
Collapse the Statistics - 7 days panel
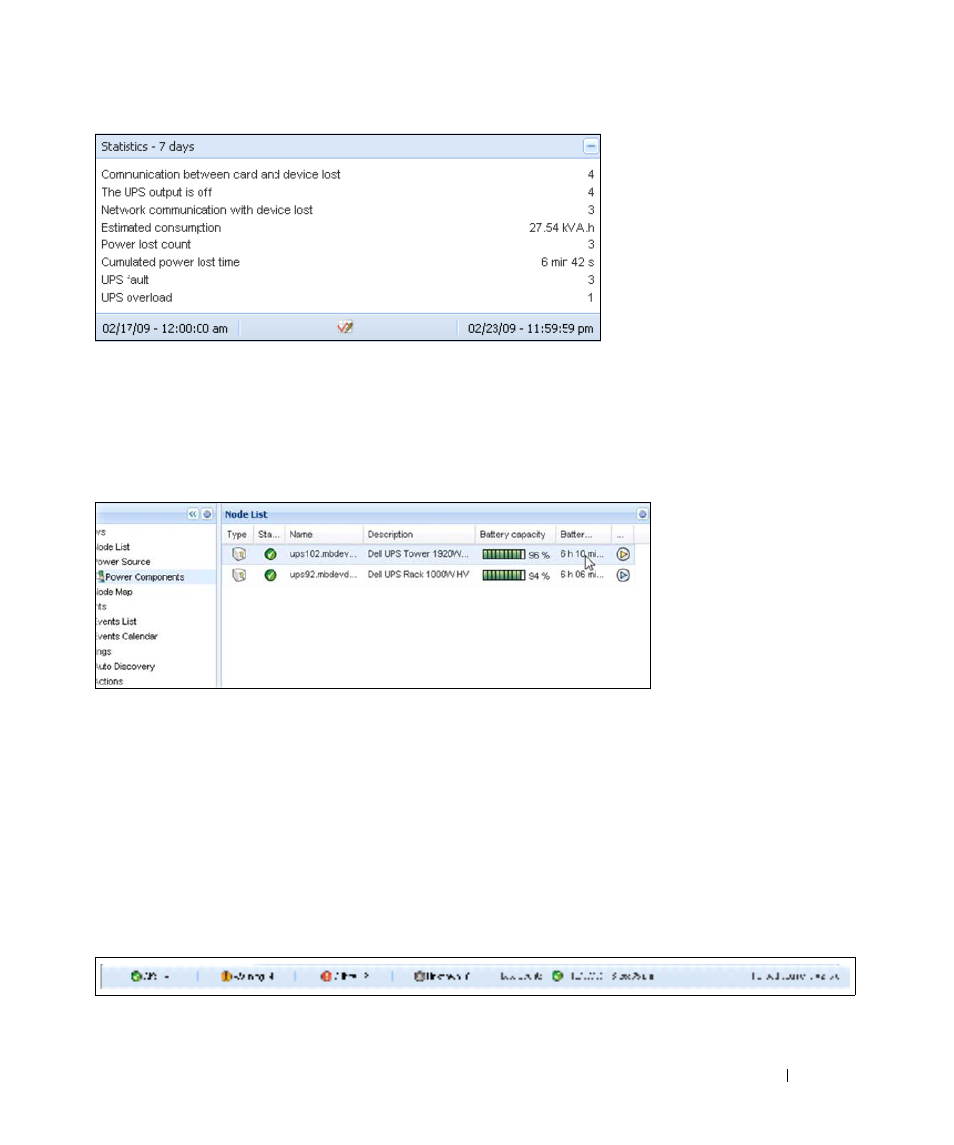tap(590, 147)
